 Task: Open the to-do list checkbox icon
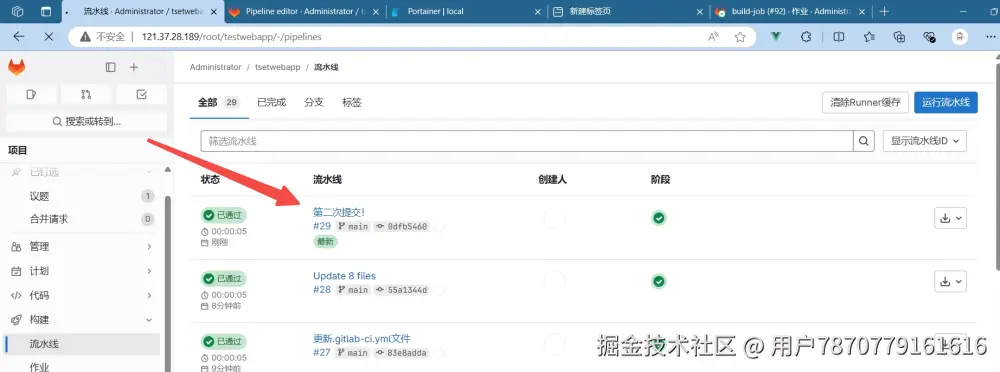(x=142, y=94)
